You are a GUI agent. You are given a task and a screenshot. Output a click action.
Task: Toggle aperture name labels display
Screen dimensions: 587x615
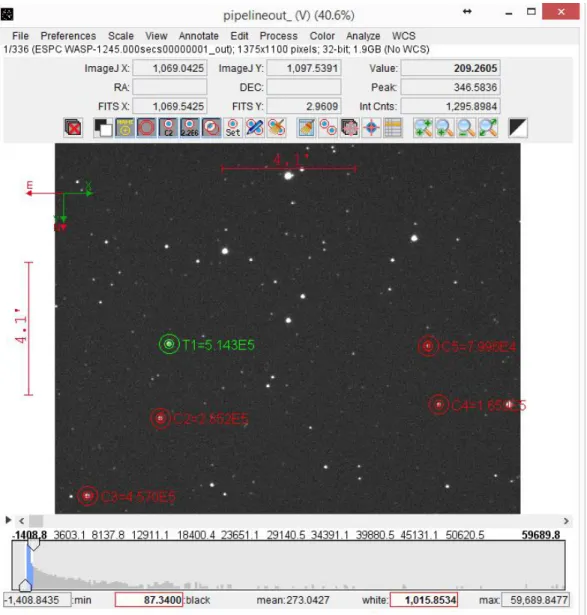click(125, 127)
